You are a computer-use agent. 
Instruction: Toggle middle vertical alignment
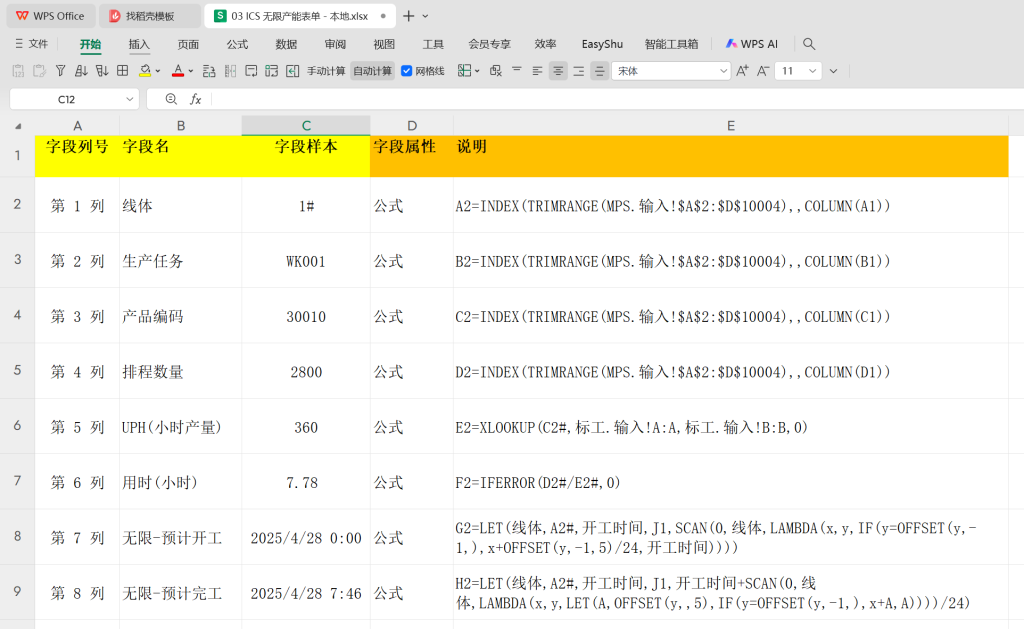600,71
